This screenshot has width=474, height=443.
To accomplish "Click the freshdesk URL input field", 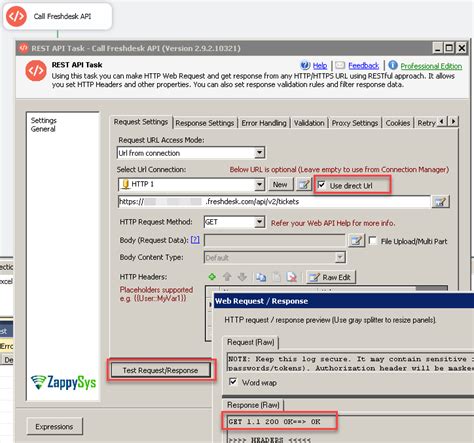I will pos(274,202).
